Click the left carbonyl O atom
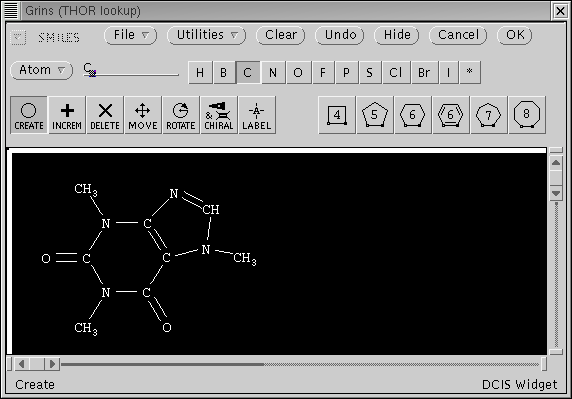The image size is (572, 399). pos(46,259)
